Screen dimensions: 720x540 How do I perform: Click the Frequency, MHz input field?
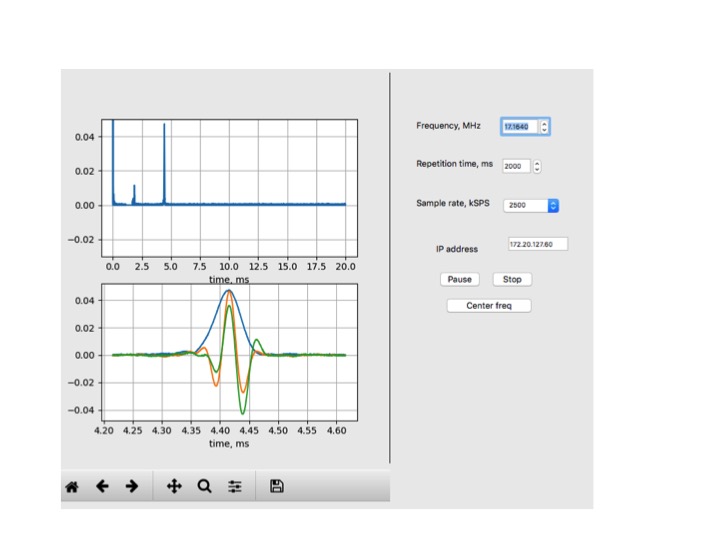(519, 127)
